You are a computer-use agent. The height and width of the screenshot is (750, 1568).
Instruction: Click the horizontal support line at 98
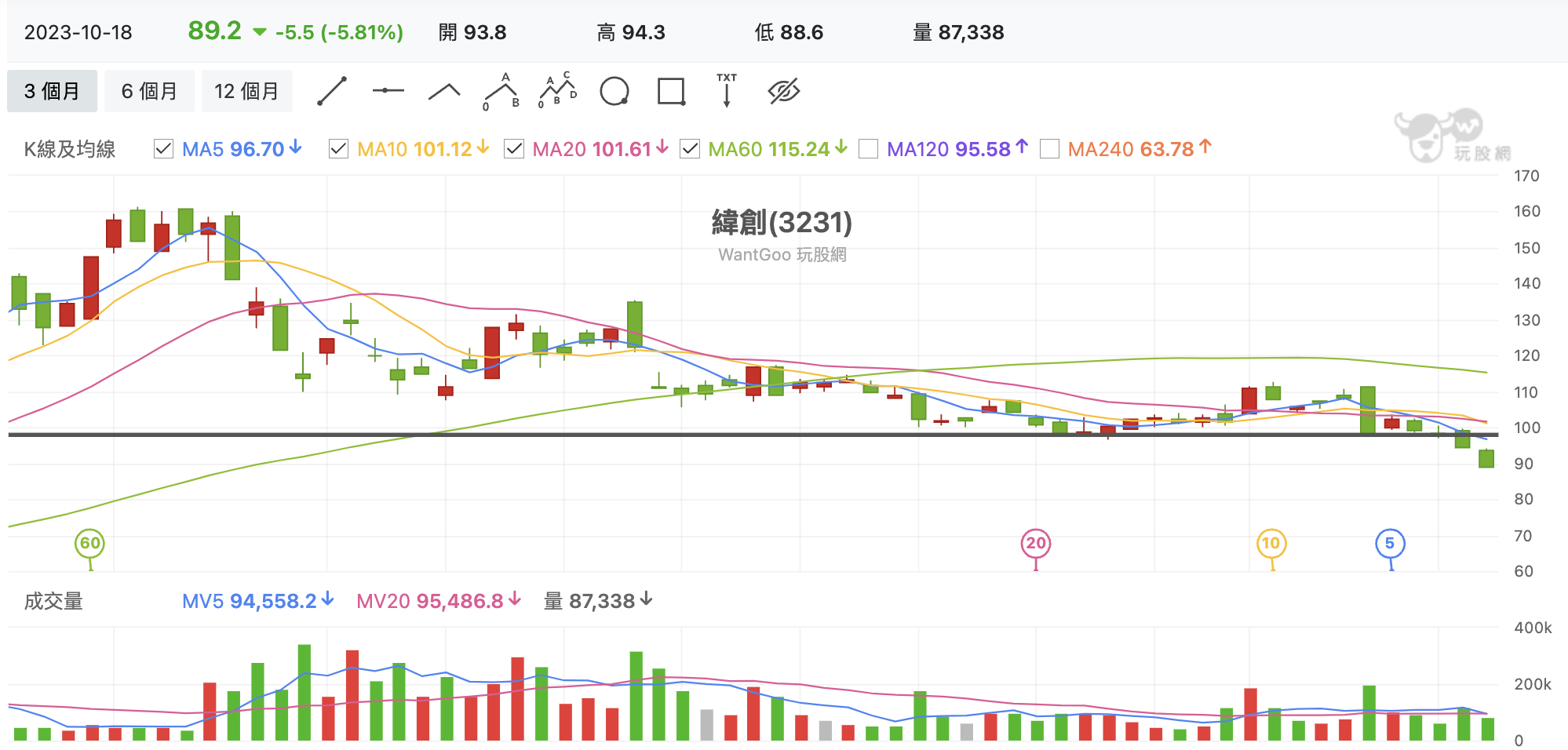point(753,435)
